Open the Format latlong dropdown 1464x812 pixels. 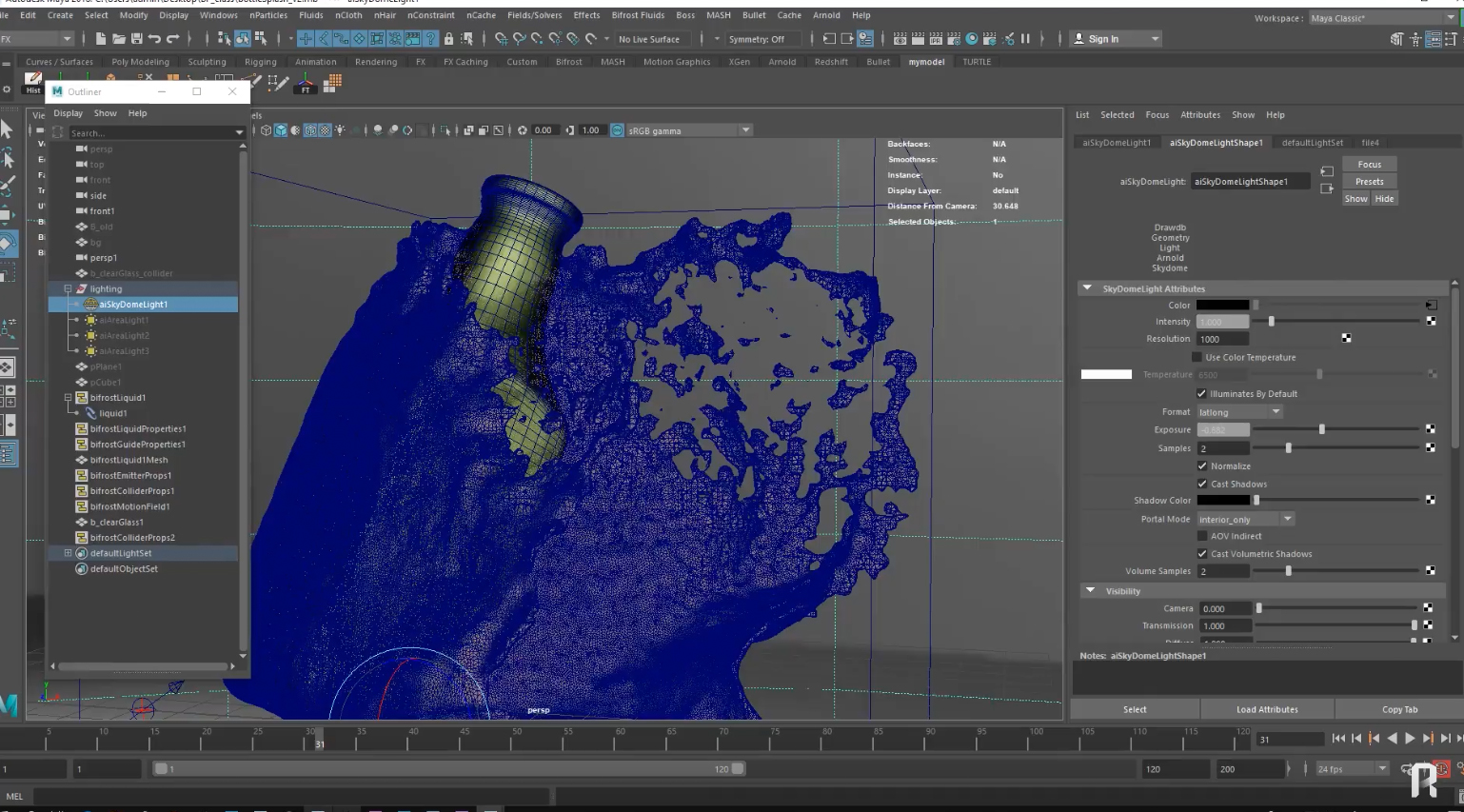point(1239,412)
